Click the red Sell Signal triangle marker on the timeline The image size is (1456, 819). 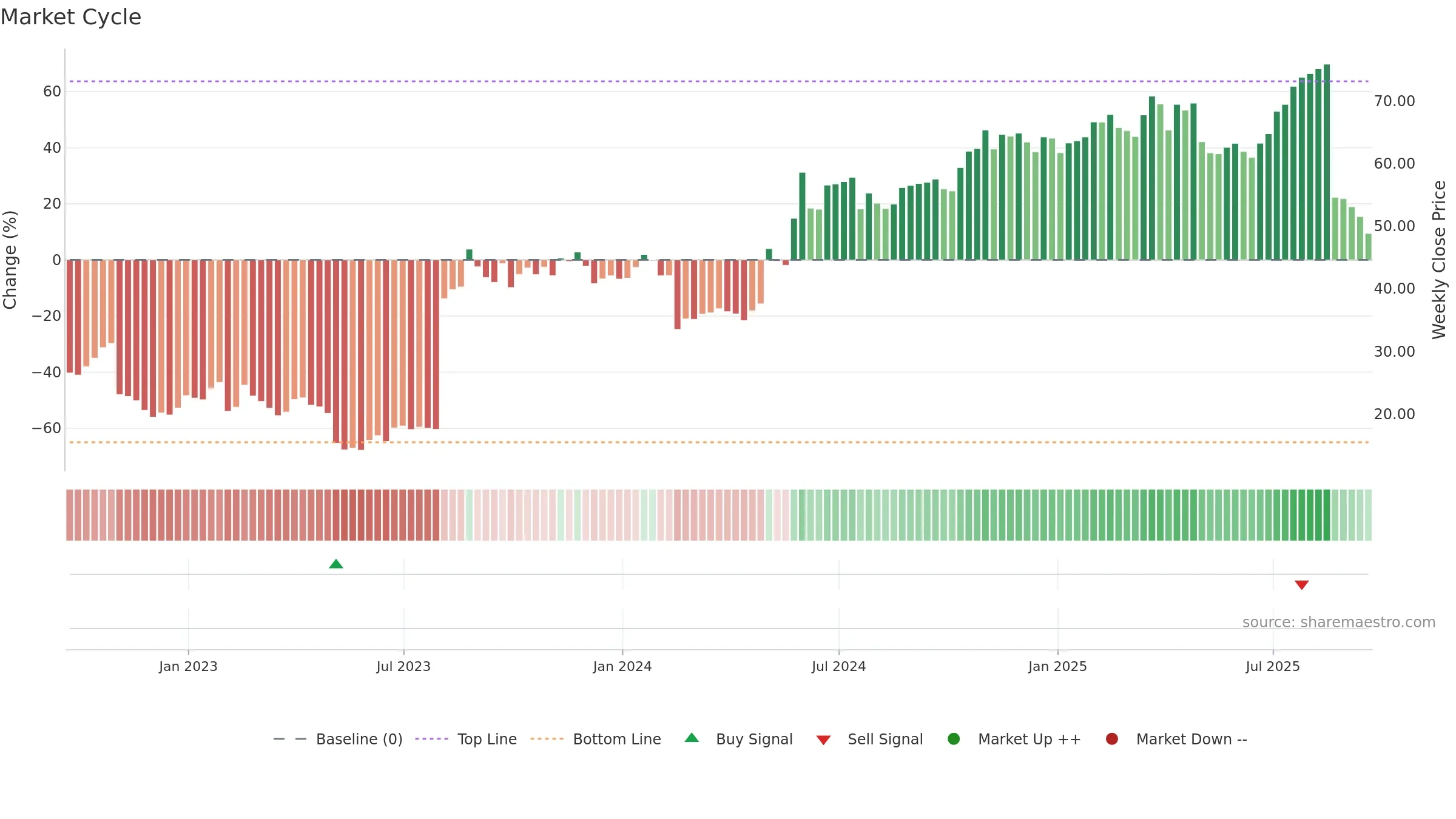click(1301, 585)
